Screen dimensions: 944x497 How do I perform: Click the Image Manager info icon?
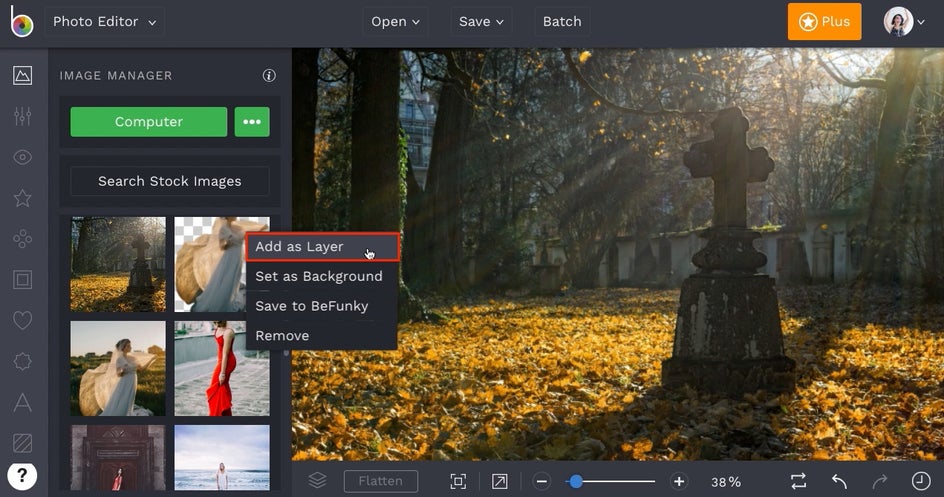(269, 75)
